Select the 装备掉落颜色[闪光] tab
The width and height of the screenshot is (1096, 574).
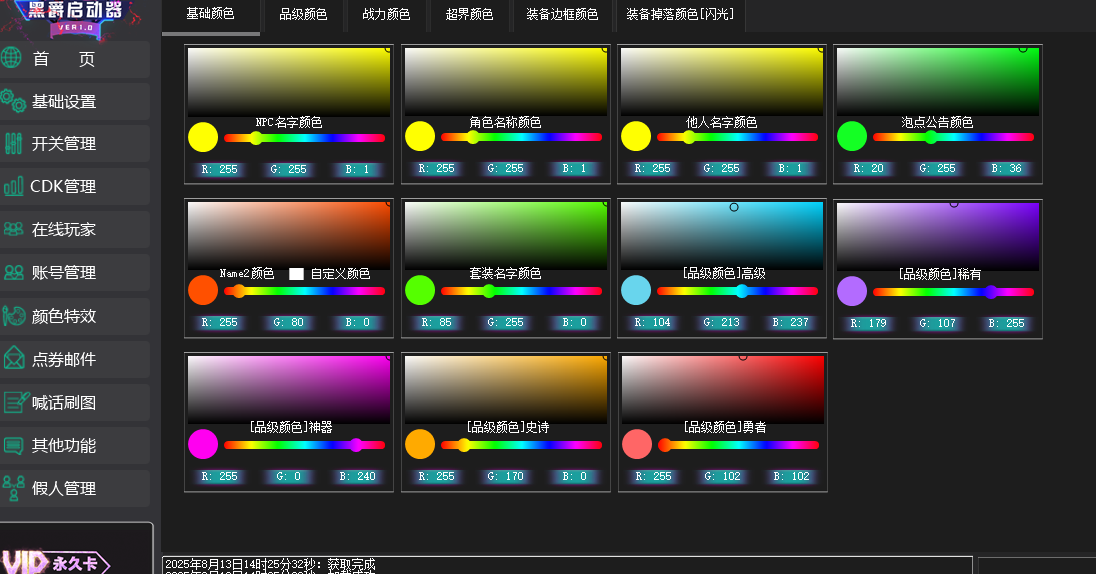coord(679,15)
